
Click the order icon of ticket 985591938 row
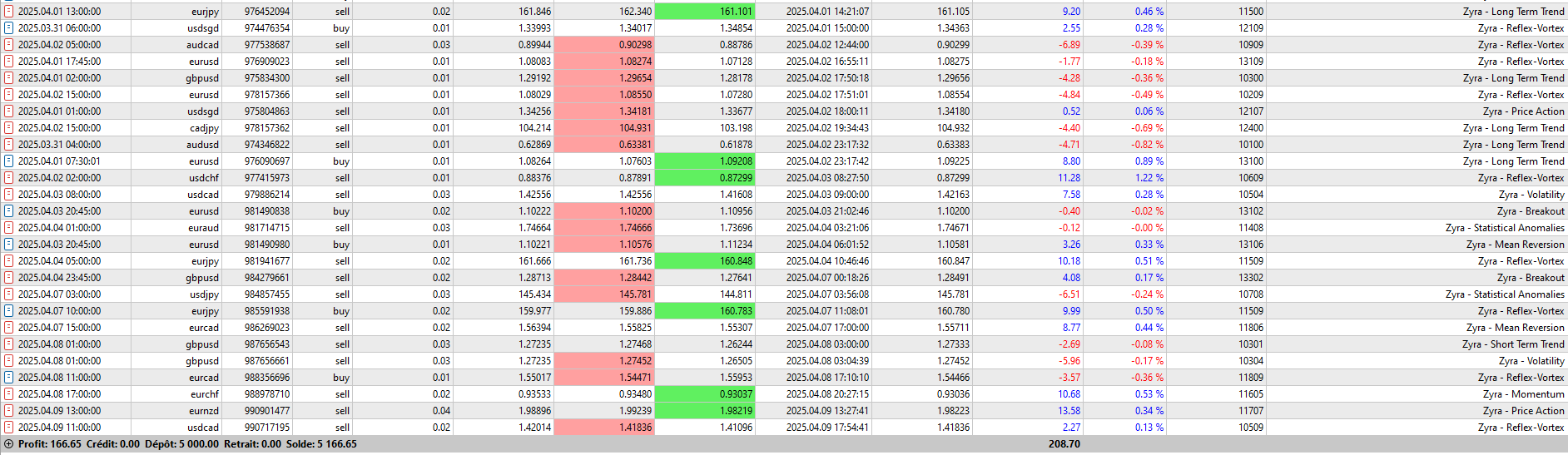coord(9,311)
